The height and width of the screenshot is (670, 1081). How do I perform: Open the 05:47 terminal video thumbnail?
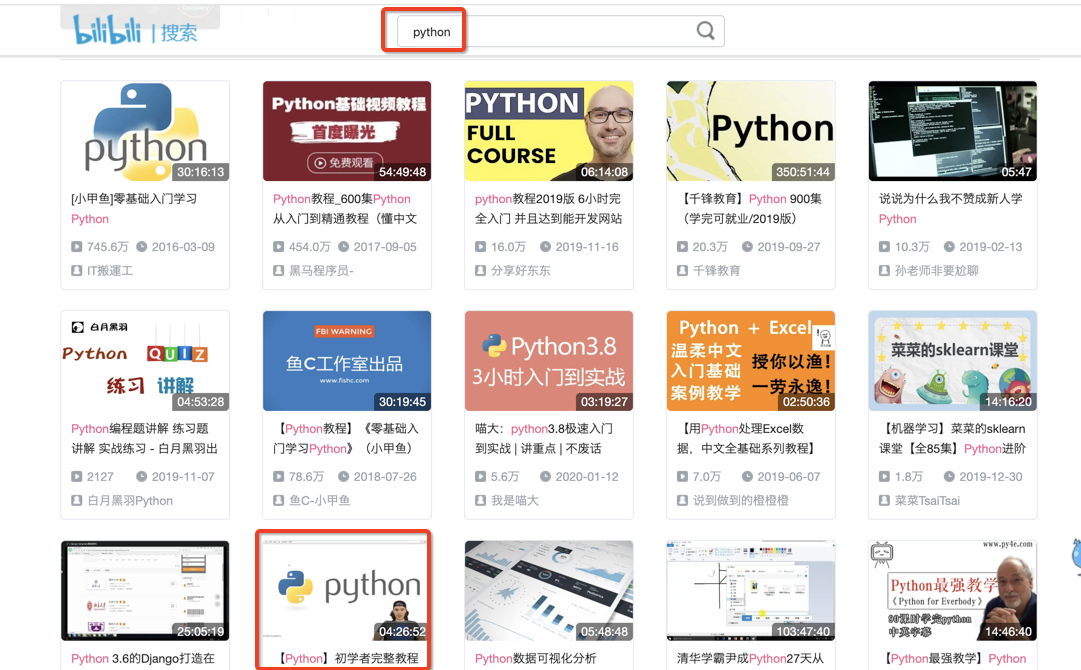click(953, 131)
